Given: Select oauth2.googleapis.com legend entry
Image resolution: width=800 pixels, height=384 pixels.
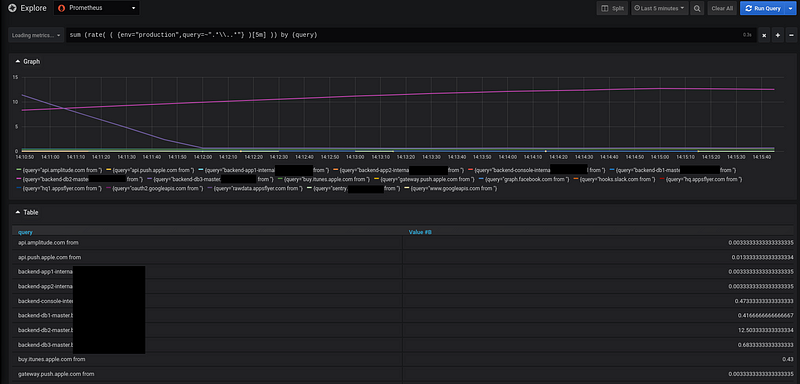Looking at the screenshot, I should (x=155, y=189).
